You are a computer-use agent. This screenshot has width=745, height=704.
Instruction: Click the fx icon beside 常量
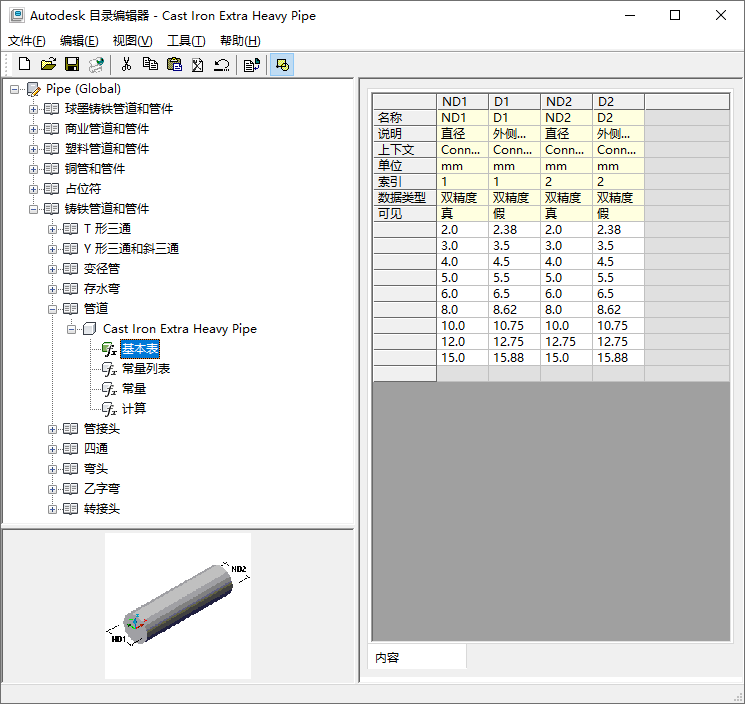pos(109,389)
